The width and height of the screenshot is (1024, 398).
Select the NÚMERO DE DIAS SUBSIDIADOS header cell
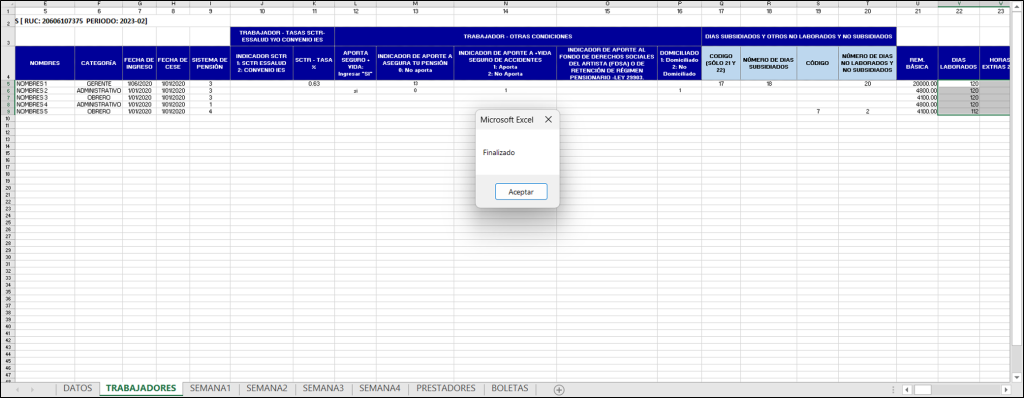(769, 63)
